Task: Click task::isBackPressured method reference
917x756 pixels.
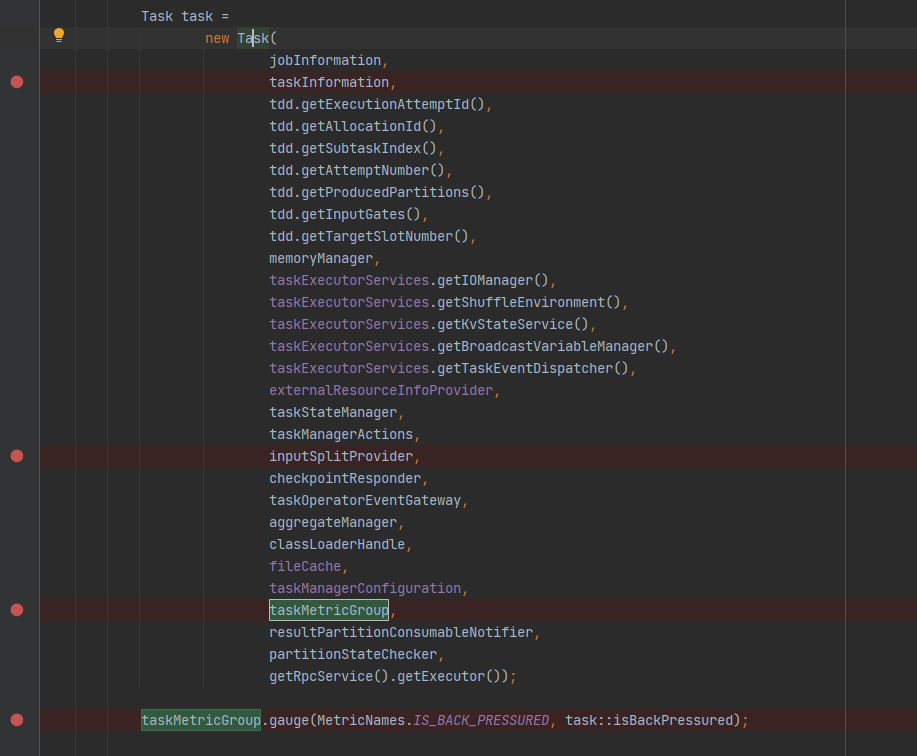Action: [649, 720]
